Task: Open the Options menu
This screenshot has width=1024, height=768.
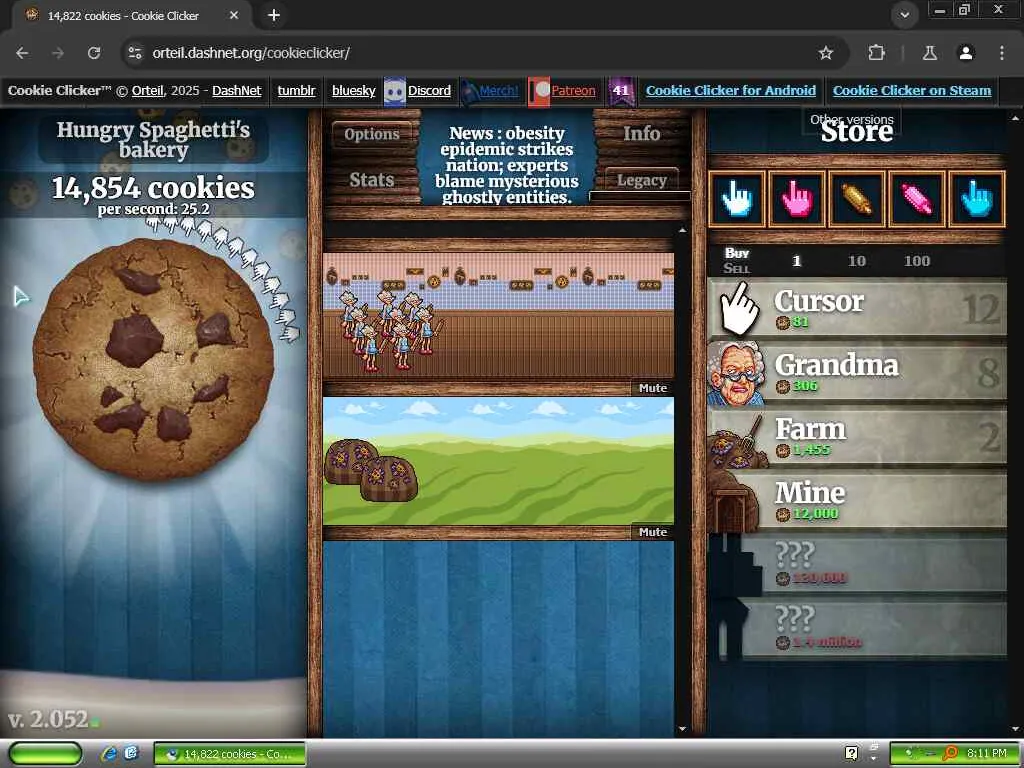Action: (372, 134)
